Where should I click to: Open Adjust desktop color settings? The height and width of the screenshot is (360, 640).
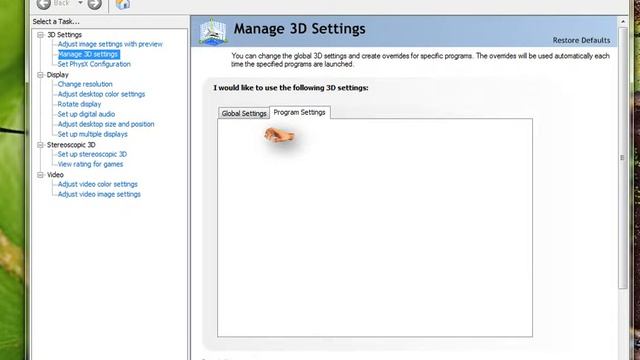[101, 94]
